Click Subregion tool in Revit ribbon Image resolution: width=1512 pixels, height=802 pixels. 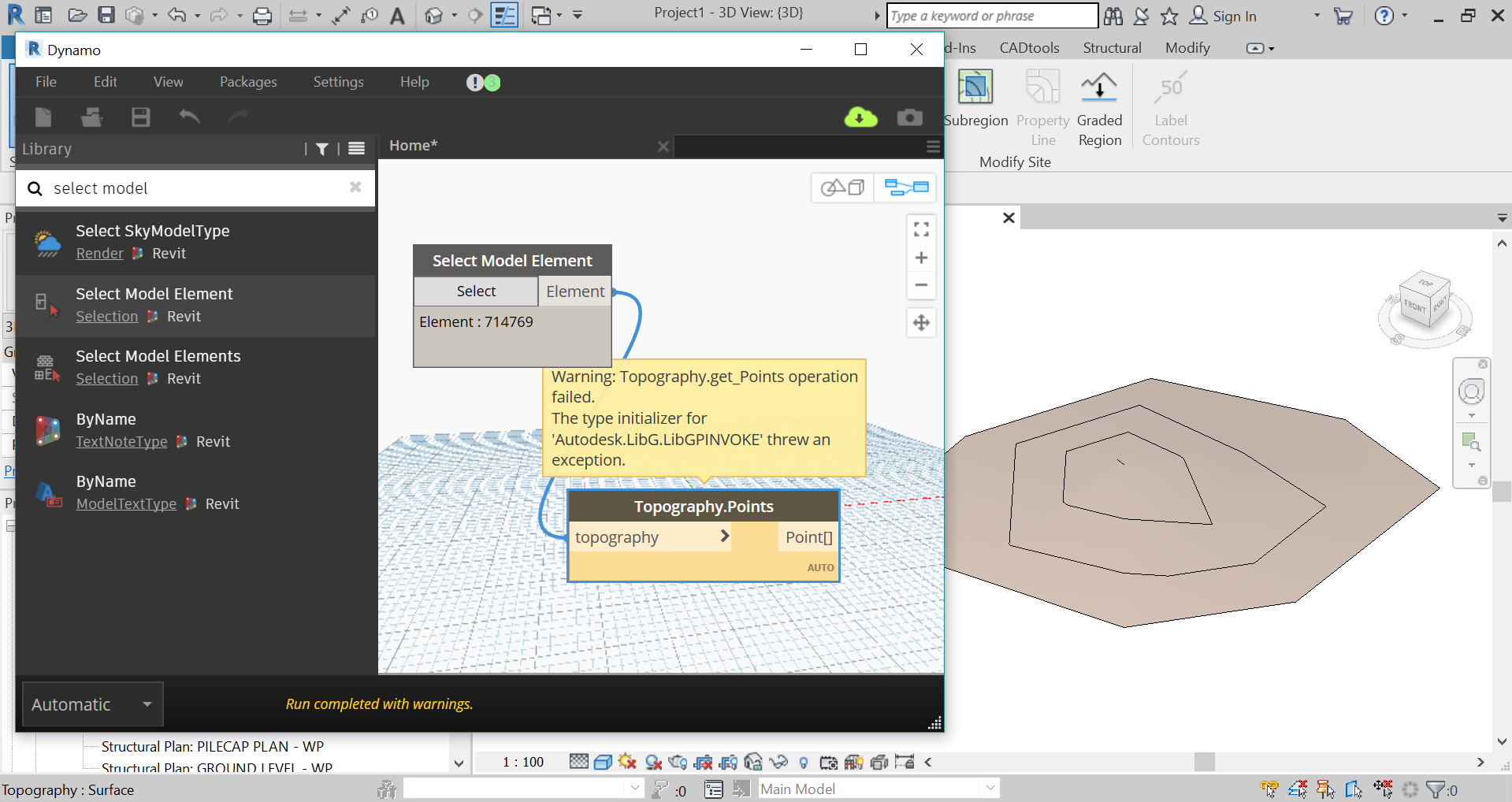tap(975, 98)
